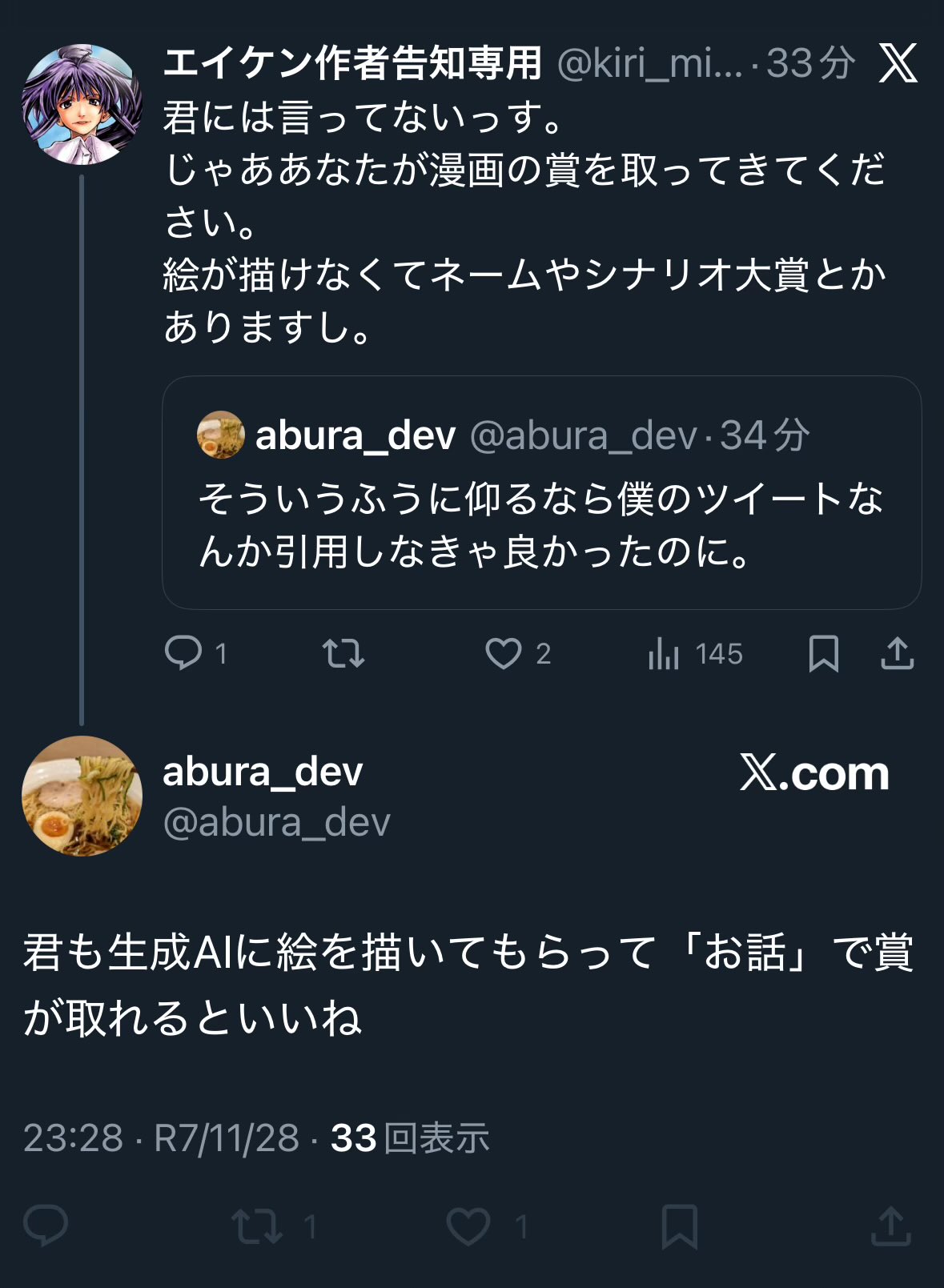Click the エイケン作者告知専用 display name
Image resolution: width=944 pixels, height=1288 pixels.
click(352, 63)
